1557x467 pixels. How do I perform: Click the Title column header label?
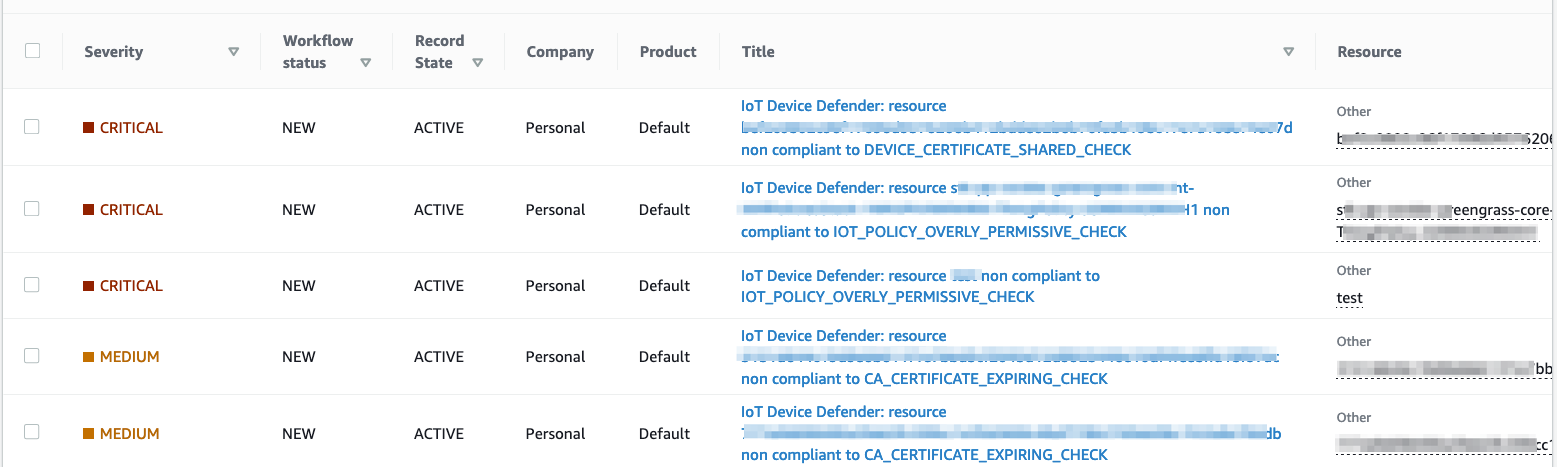tap(758, 52)
